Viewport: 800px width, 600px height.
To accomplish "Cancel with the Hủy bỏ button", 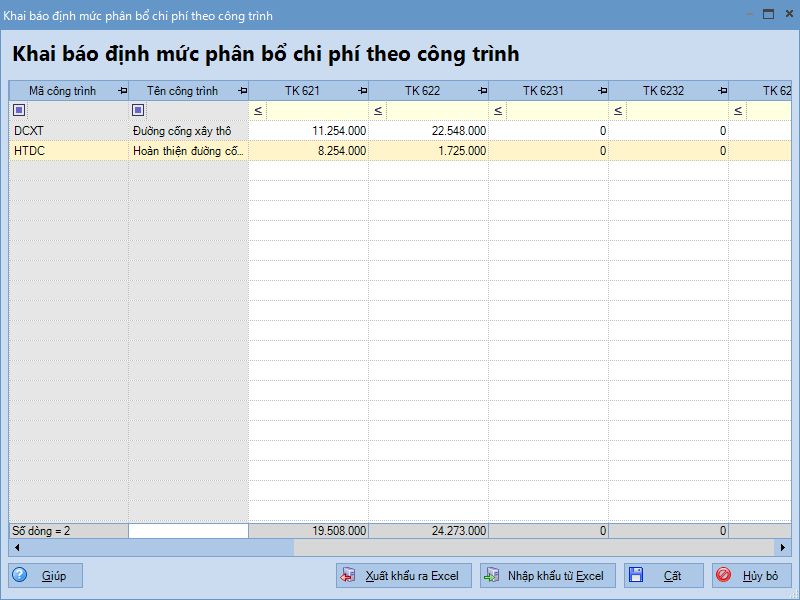I will 751,576.
